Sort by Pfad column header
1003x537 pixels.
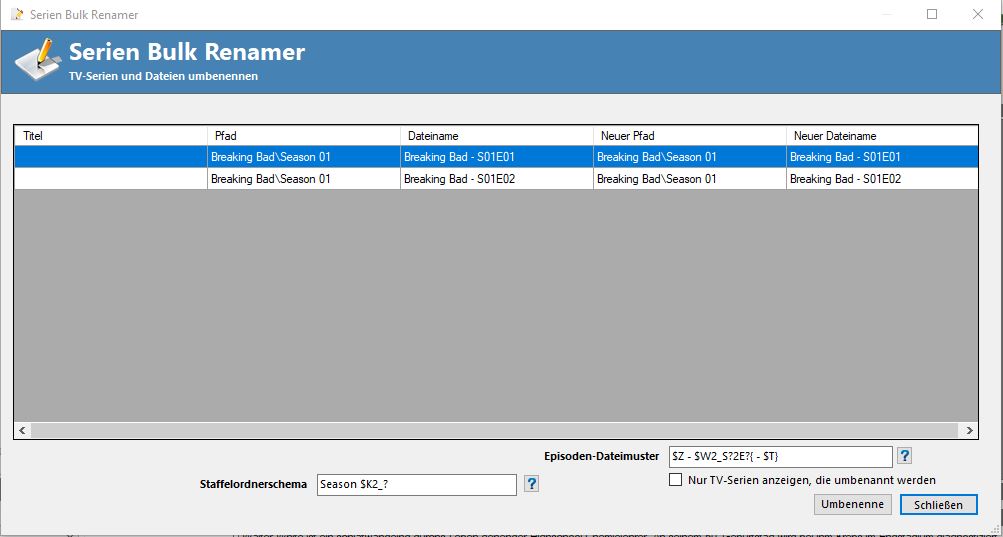(x=304, y=136)
